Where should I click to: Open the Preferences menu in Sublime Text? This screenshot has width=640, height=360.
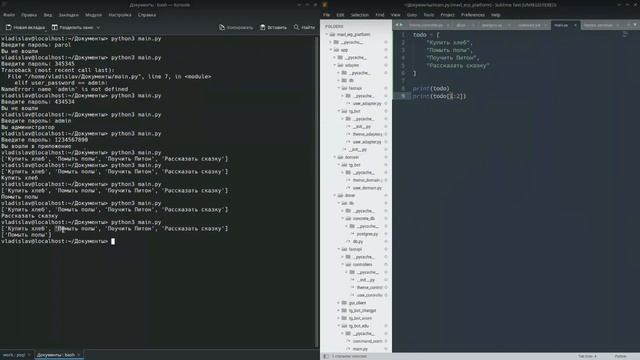473,15
